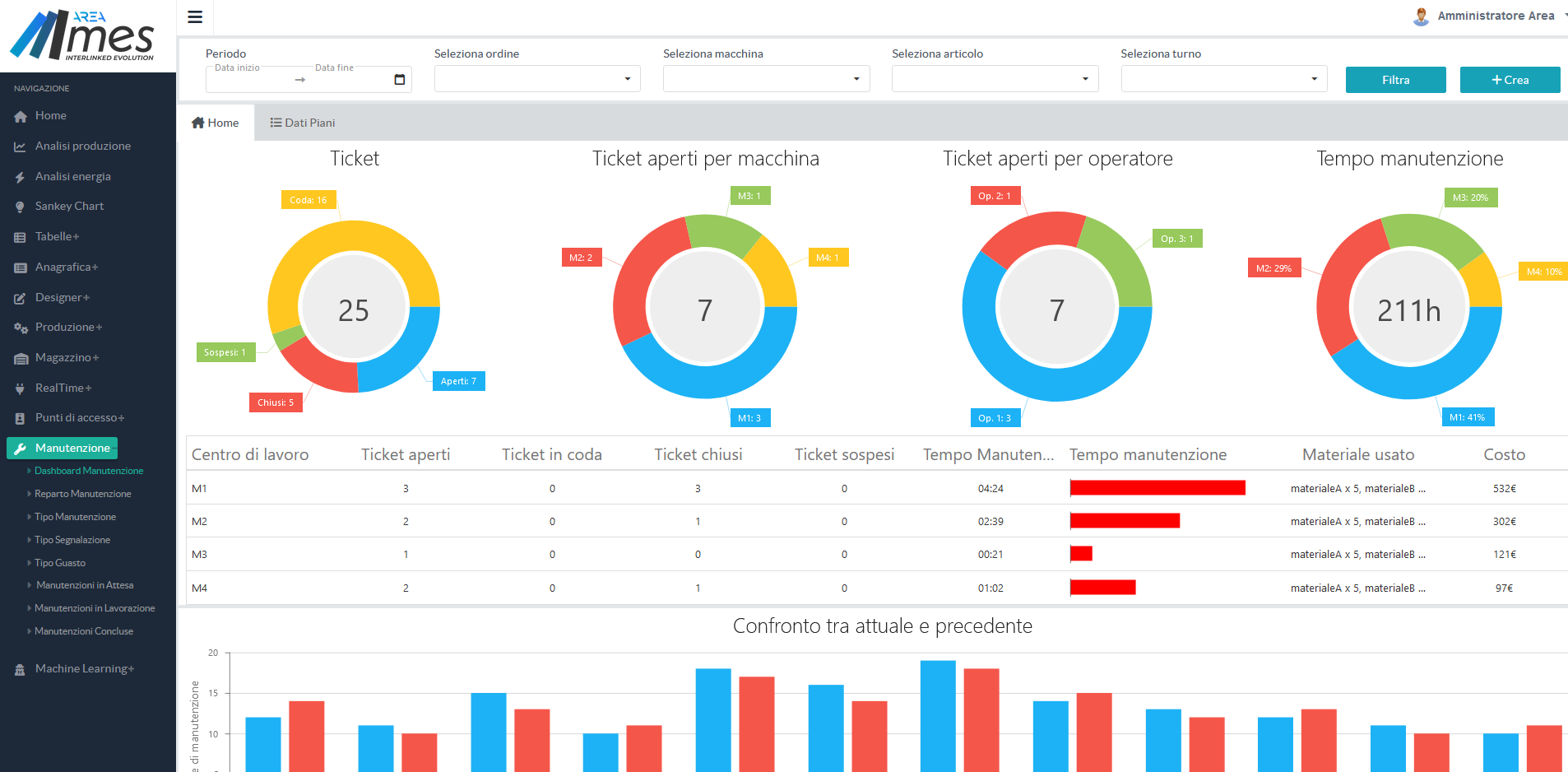Click the Sankey Chart bulb icon

pyautogui.click(x=21, y=207)
